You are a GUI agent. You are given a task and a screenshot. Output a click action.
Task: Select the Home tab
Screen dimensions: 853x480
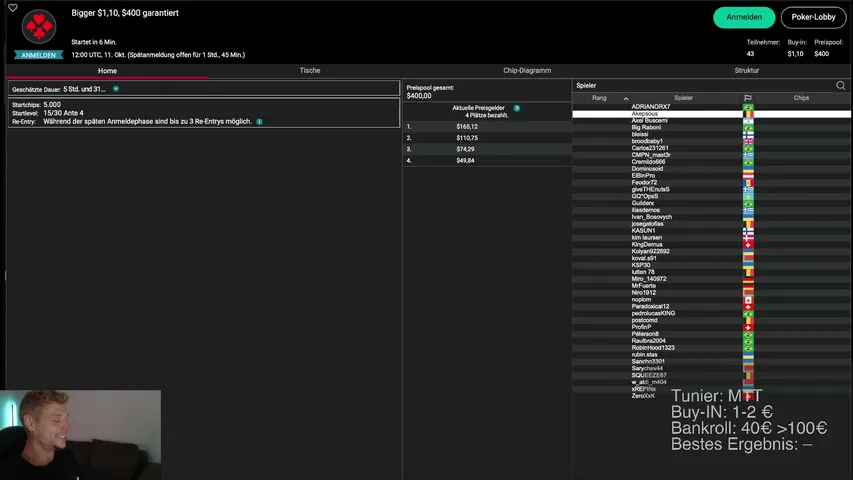click(107, 71)
